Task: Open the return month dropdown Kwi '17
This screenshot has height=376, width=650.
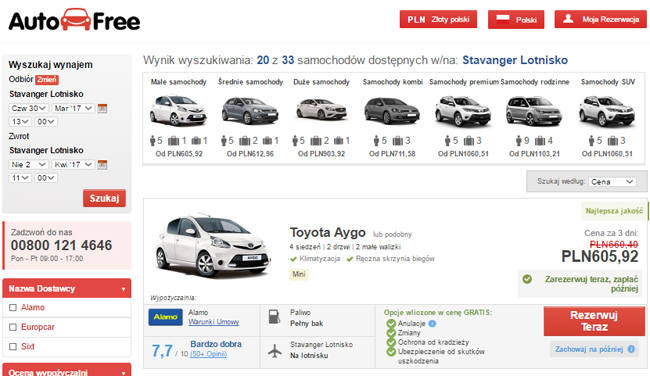Action: 73,165
